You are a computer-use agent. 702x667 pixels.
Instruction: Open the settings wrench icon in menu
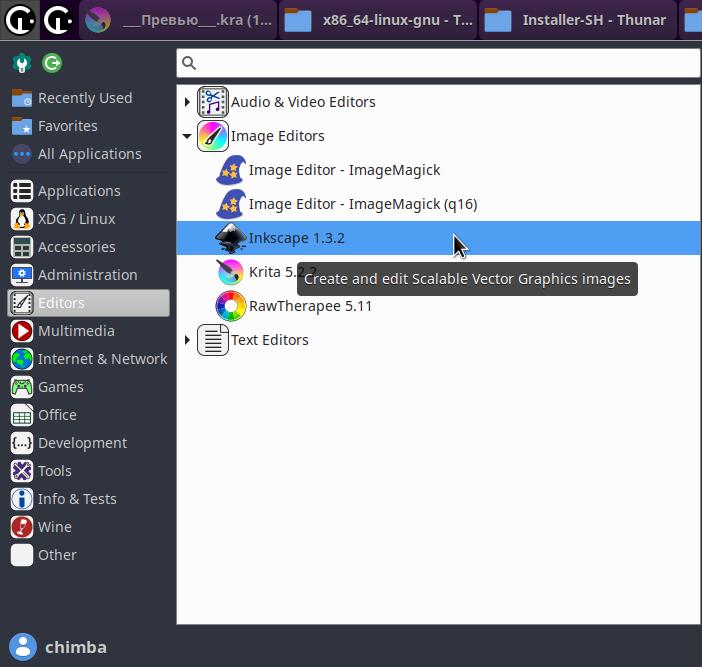[x=21, y=63]
